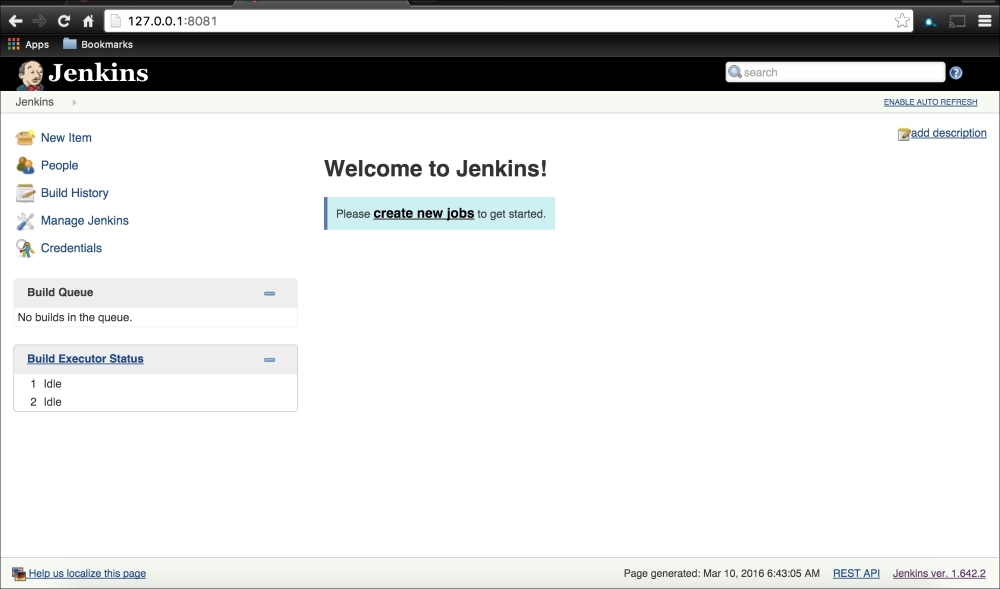Click the Jenkins butler logo
The image size is (1000, 589).
pos(30,74)
